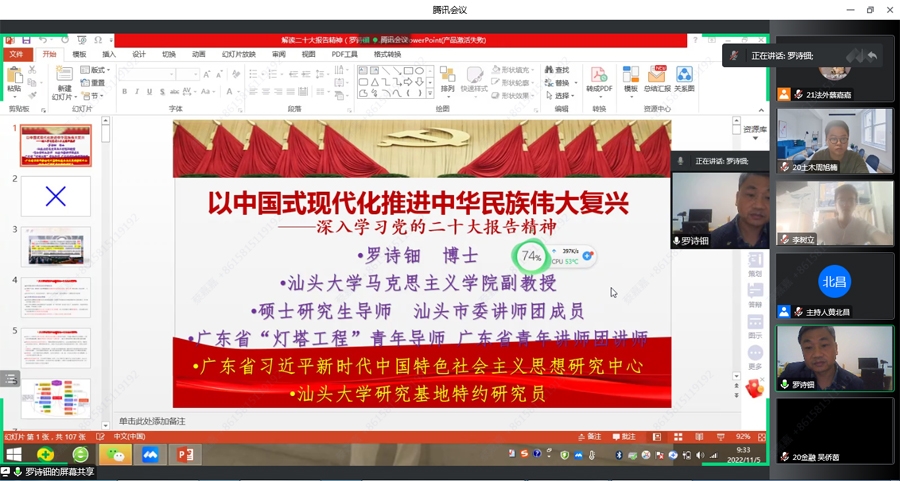Open WeChat from the taskbar

(x=115, y=455)
